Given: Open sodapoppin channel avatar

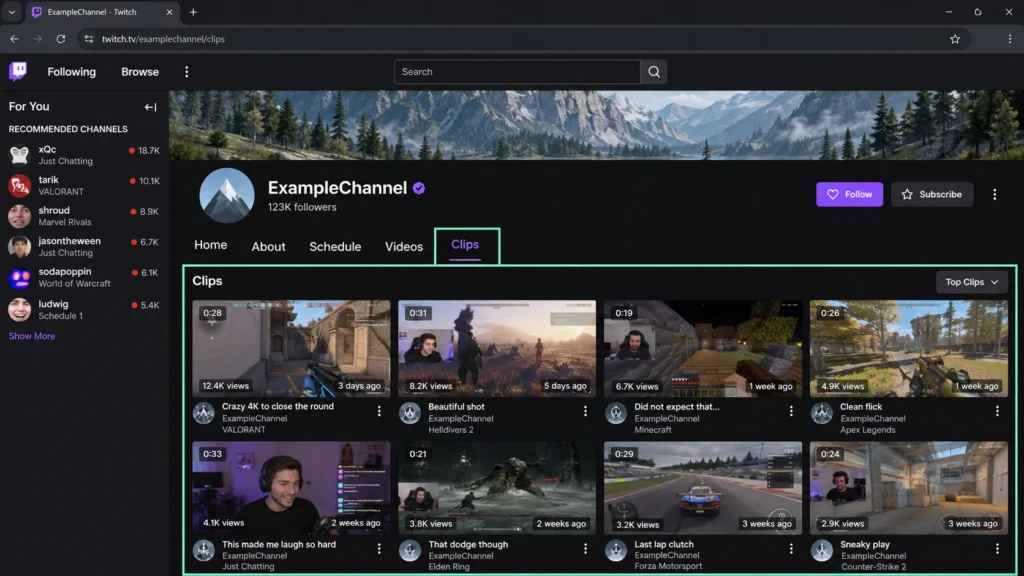Looking at the screenshot, I should click(x=20, y=278).
